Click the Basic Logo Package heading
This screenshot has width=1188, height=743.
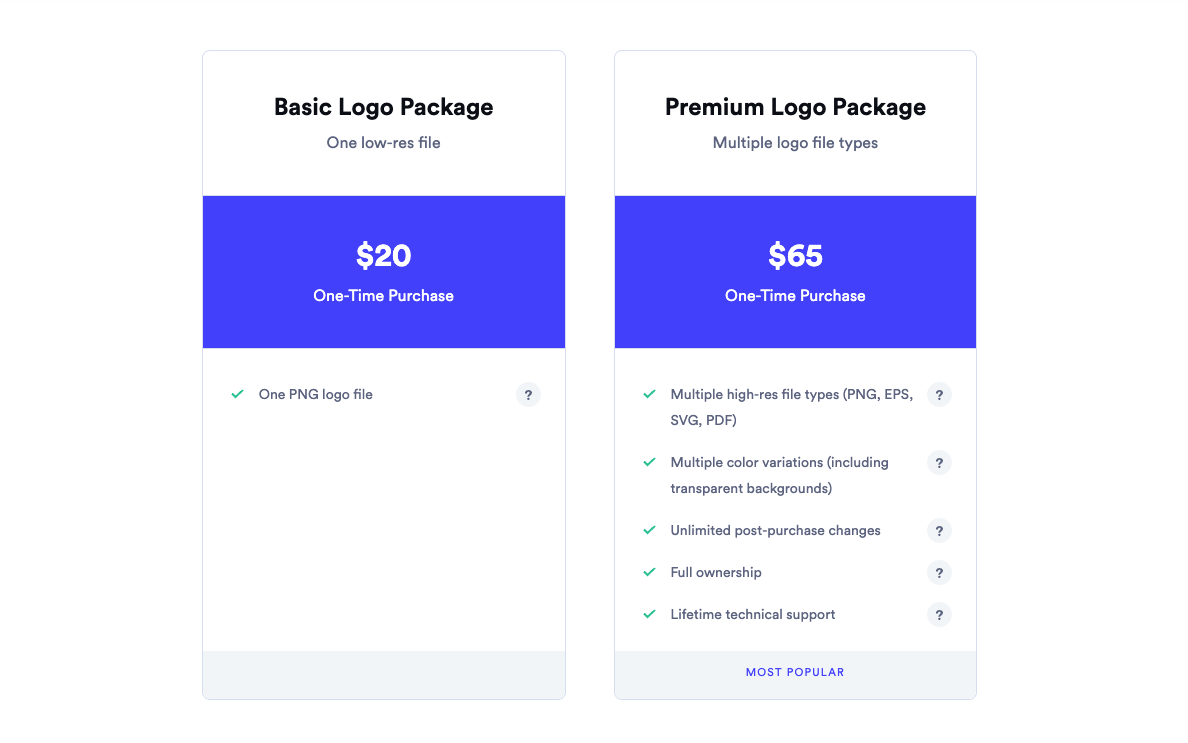[x=383, y=107]
